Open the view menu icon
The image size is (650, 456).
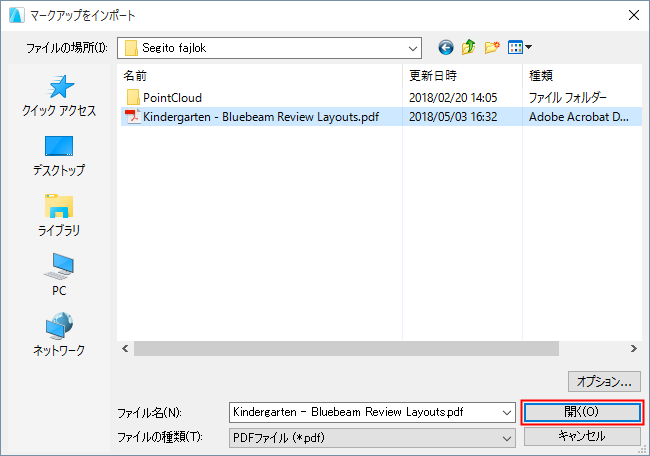pos(519,48)
